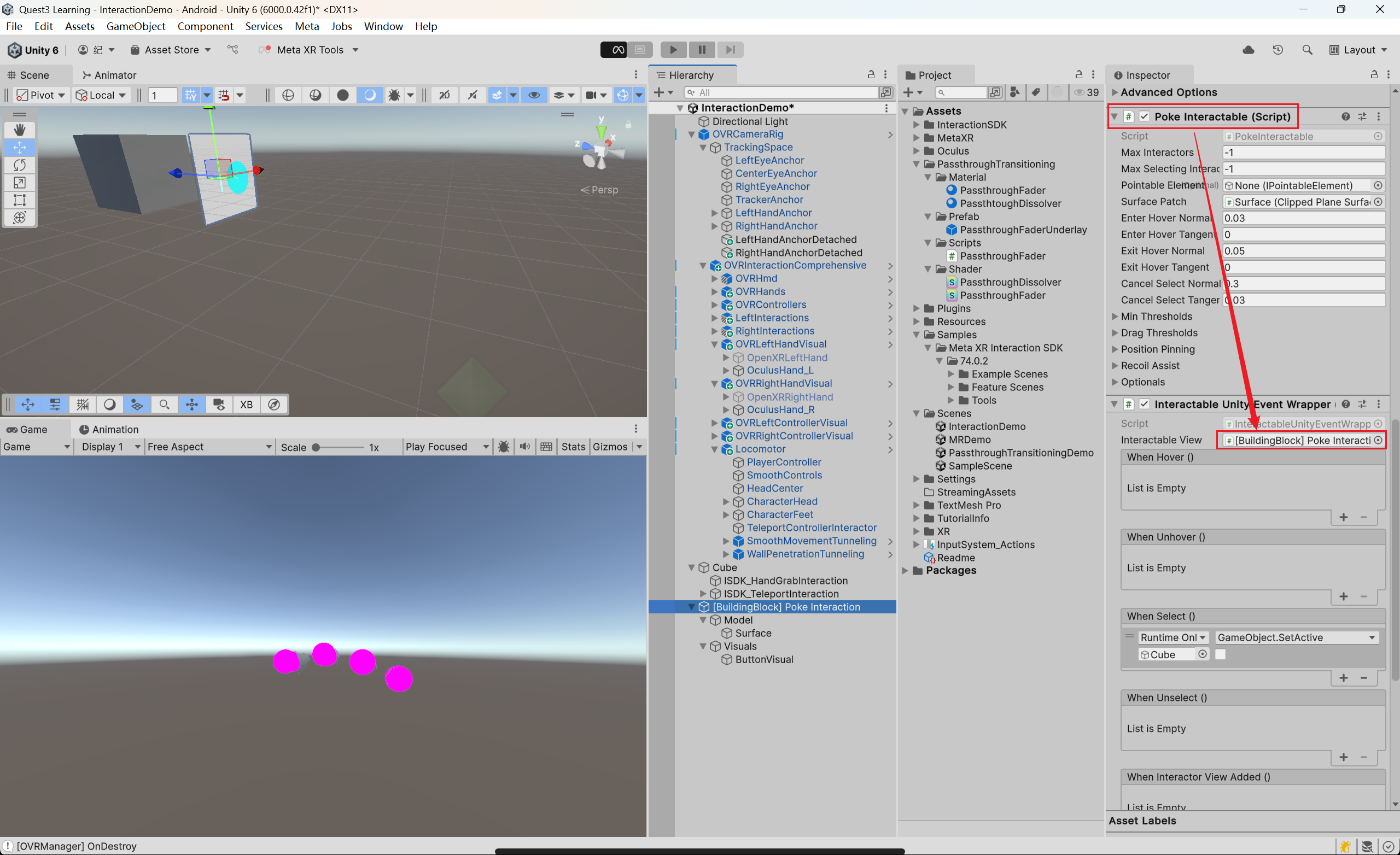Remove entry from When Select event list
This screenshot has width=1400, height=855.
pos(1364,678)
